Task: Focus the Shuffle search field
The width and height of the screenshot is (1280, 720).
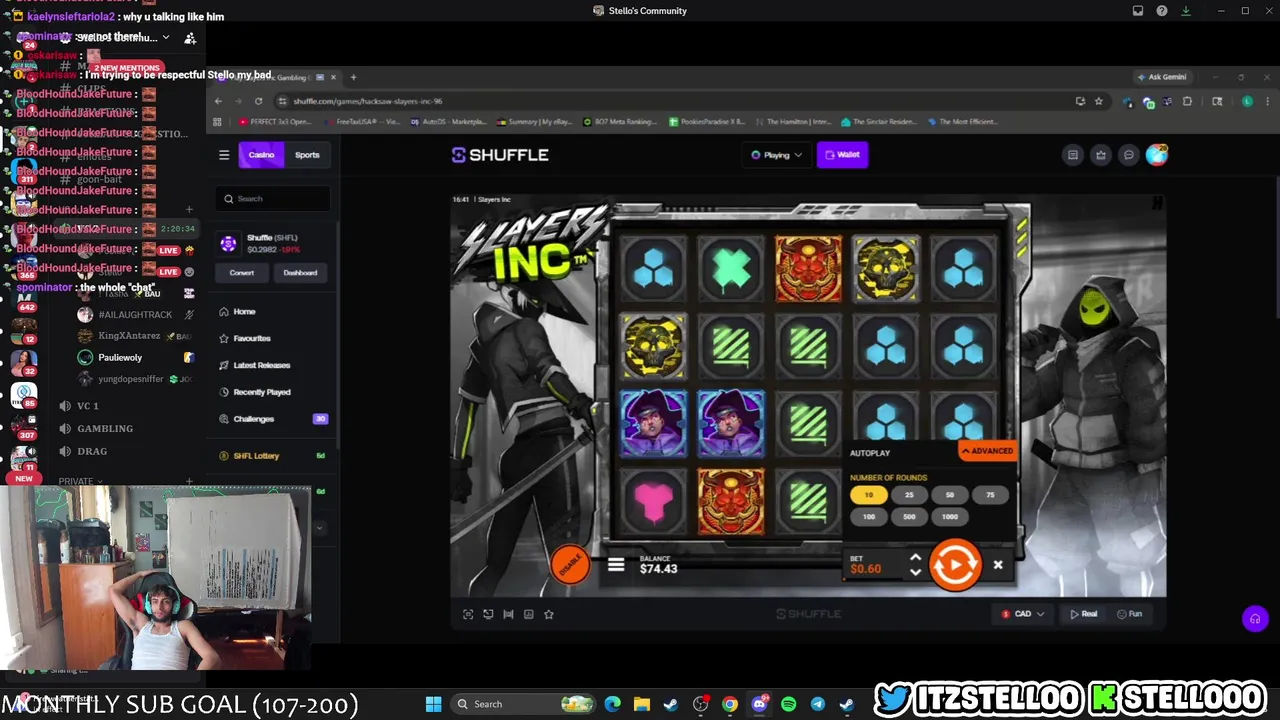Action: 273,199
